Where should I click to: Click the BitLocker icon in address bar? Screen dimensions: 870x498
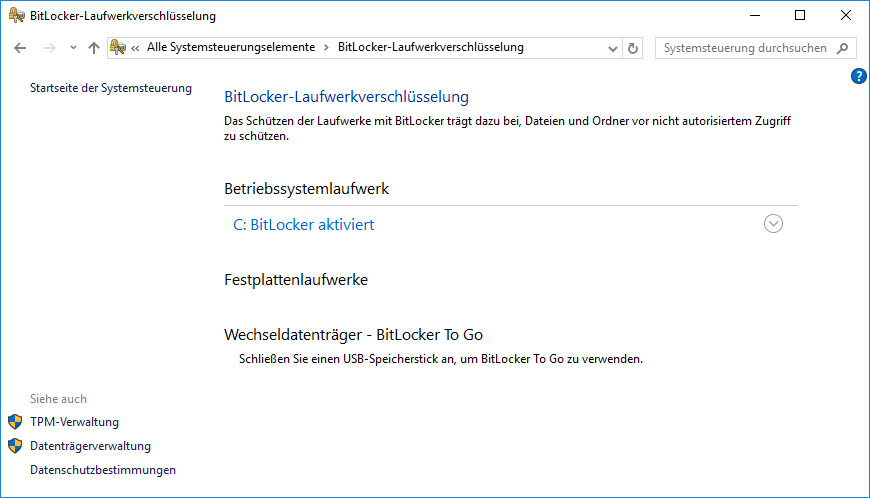click(118, 48)
